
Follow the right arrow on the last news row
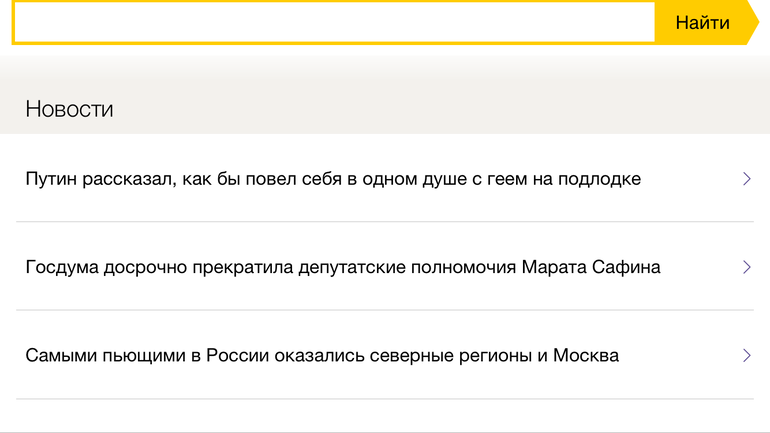pos(746,355)
